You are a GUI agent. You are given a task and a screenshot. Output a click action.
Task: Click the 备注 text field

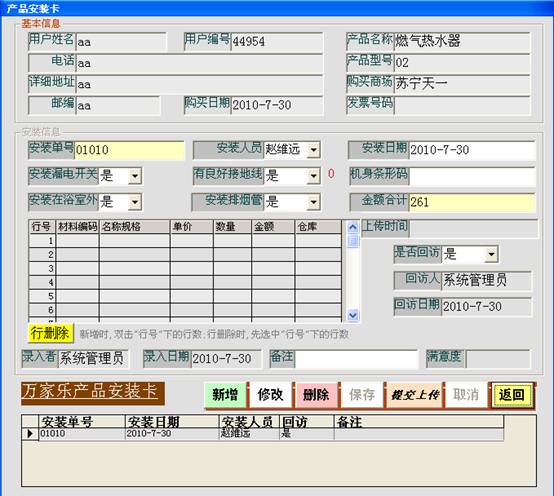356,358
